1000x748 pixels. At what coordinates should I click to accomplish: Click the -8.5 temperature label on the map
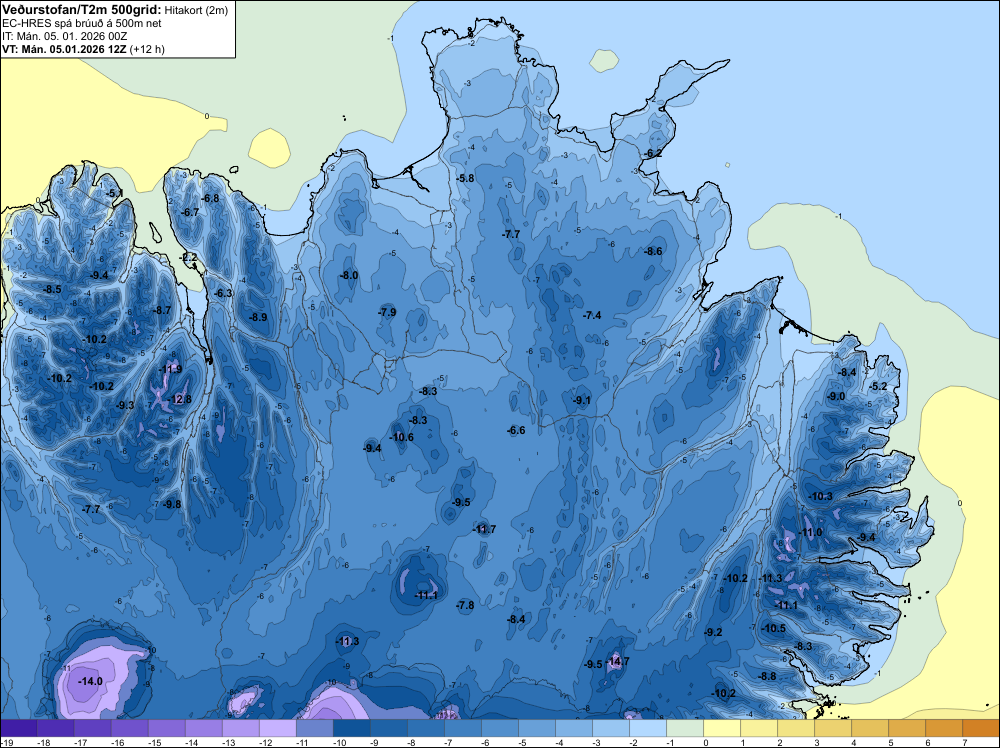pyautogui.click(x=52, y=289)
